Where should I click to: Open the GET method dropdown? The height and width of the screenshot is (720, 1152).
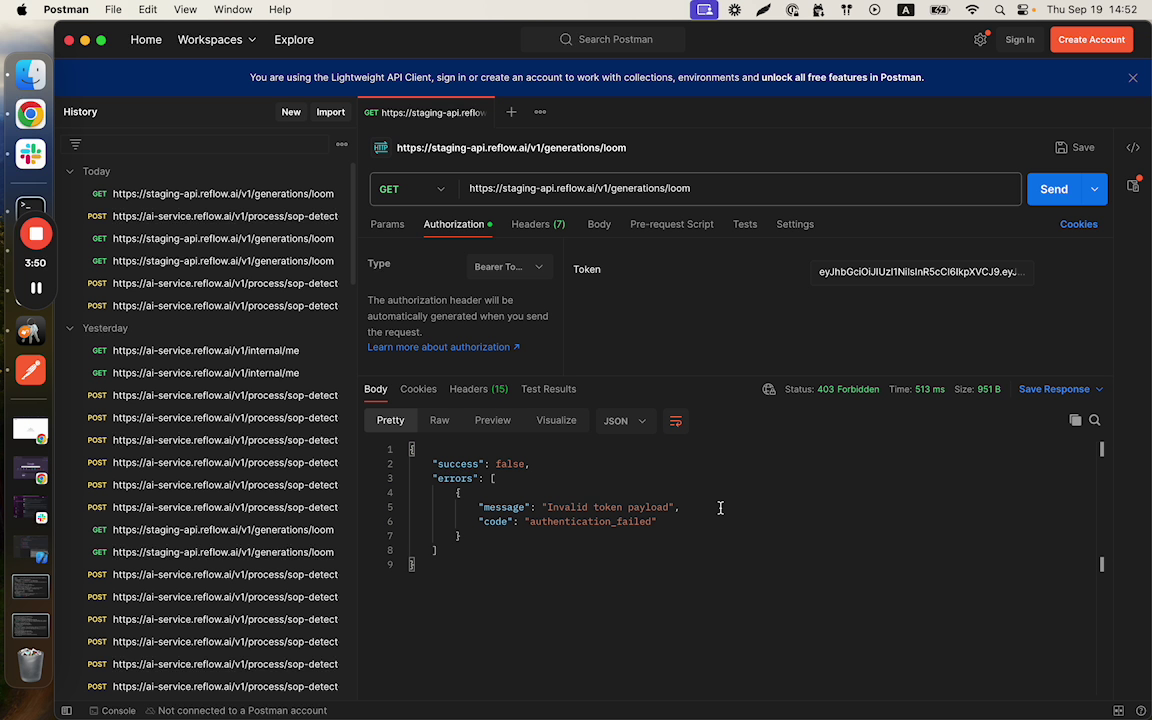pos(412,189)
